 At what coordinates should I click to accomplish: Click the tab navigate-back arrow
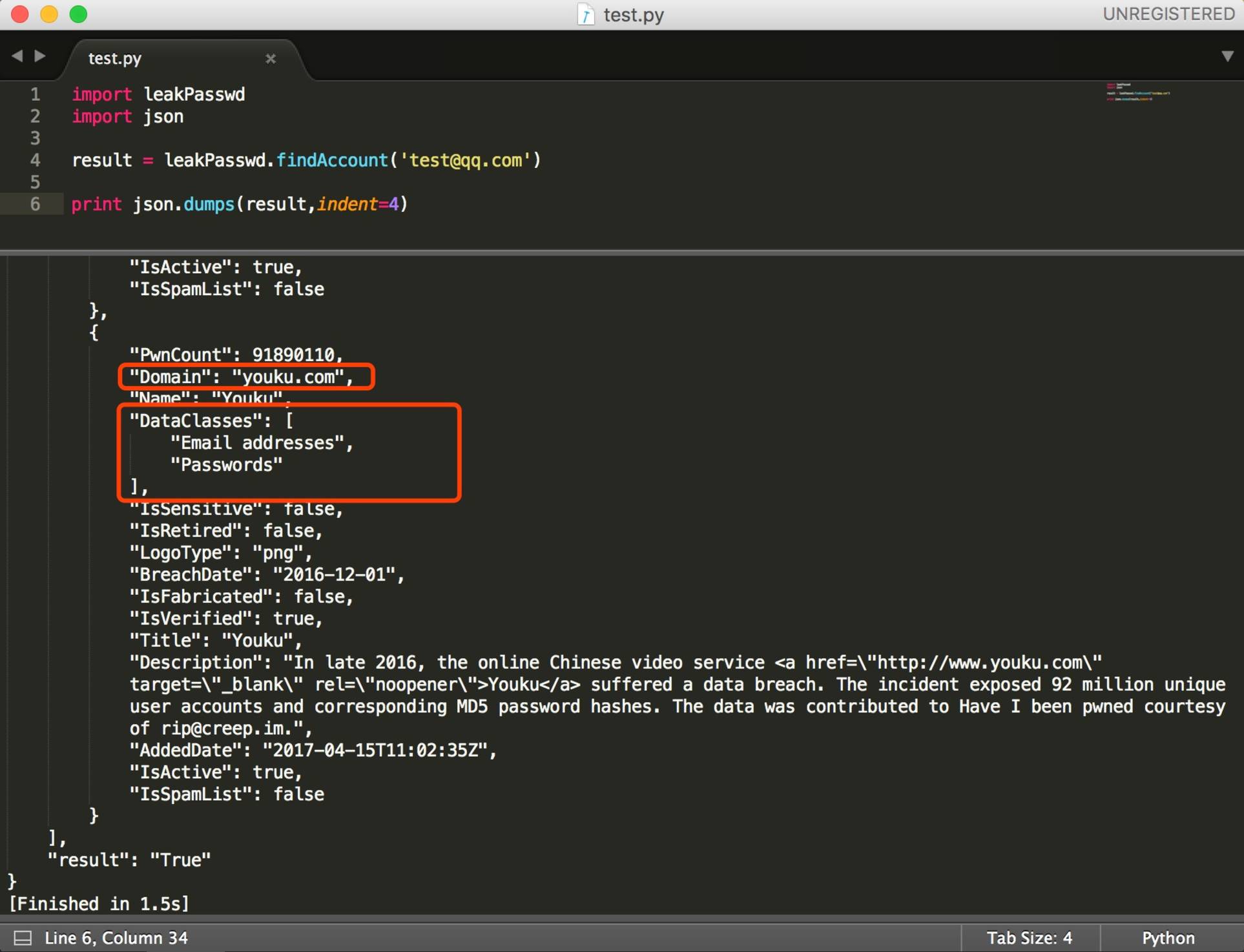pyautogui.click(x=17, y=56)
